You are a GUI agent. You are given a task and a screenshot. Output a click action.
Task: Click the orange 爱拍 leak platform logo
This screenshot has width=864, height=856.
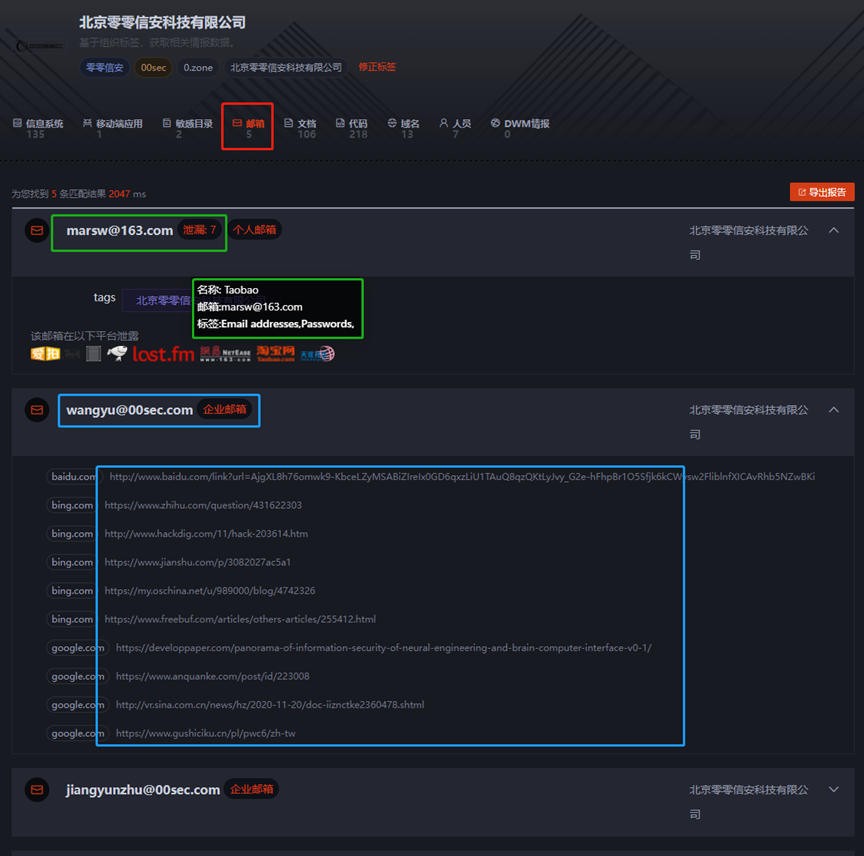pyautogui.click(x=45, y=353)
